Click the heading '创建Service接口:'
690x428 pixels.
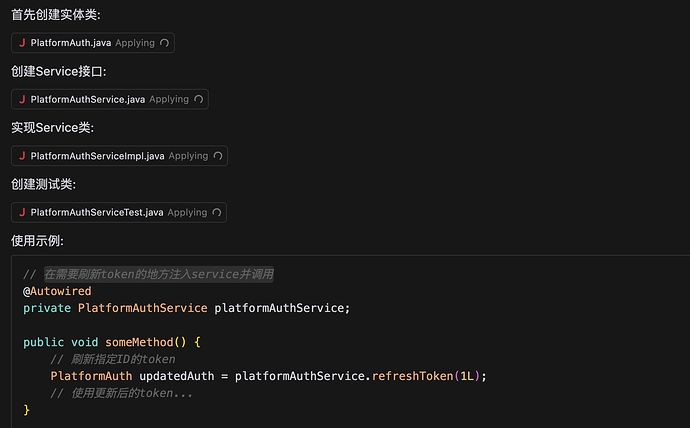[59, 71]
